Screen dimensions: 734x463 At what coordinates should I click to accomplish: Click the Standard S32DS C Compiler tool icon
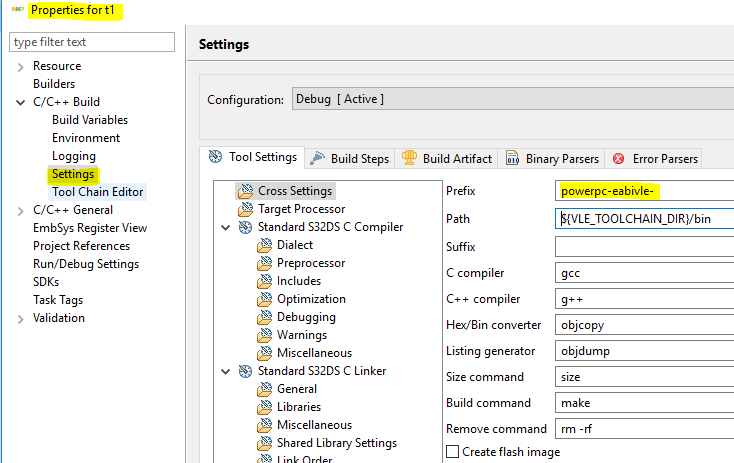point(246,227)
